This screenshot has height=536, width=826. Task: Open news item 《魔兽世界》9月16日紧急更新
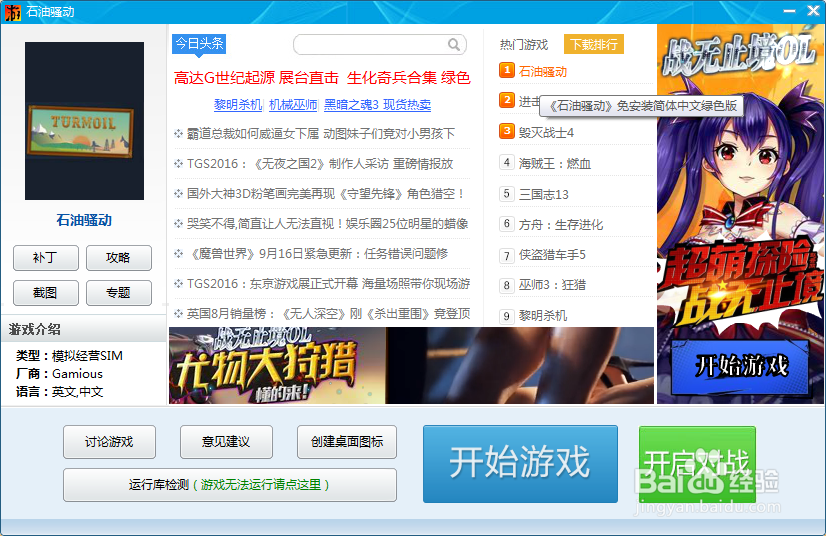pyautogui.click(x=316, y=254)
